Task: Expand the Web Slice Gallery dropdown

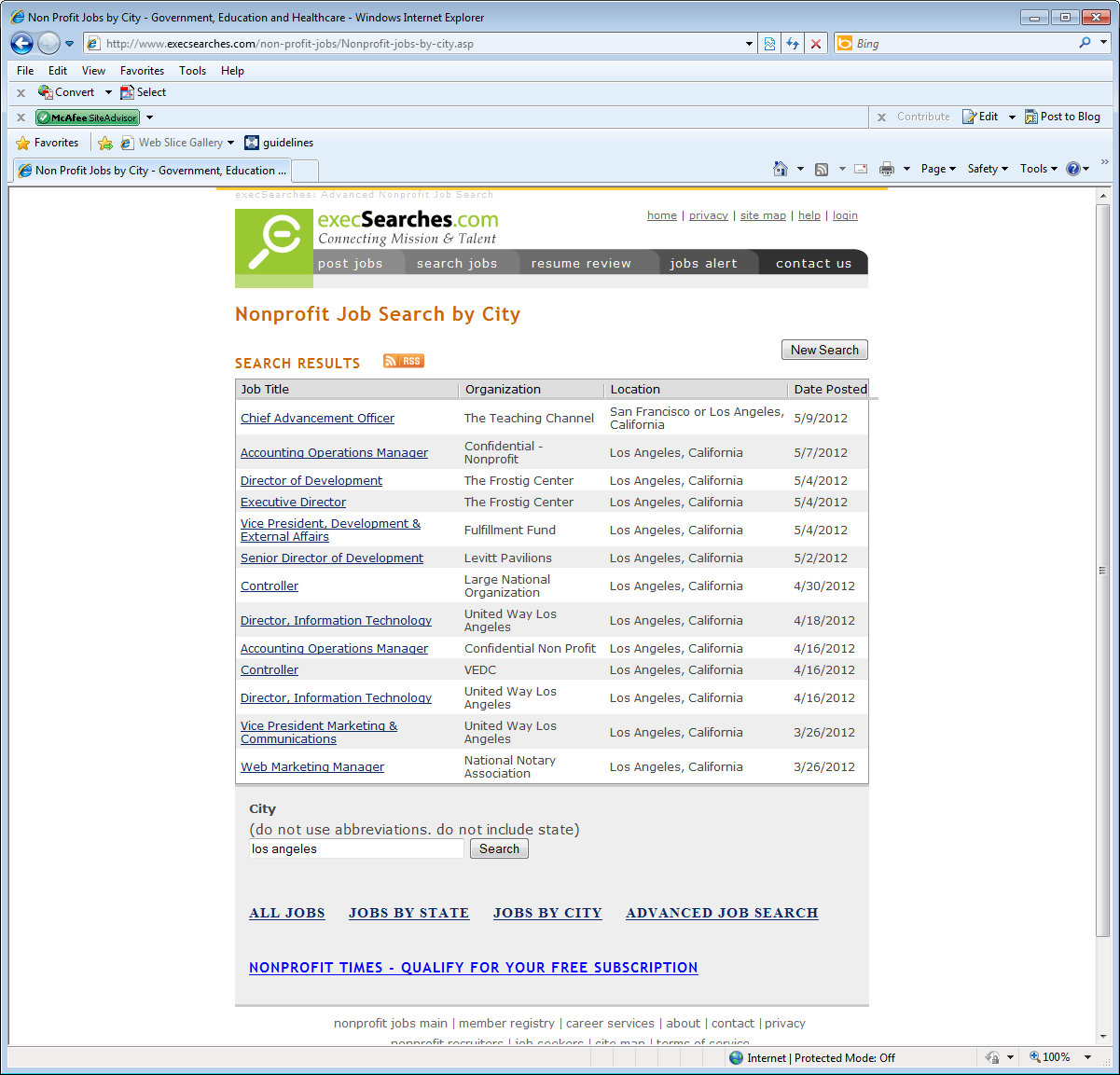Action: 230,143
